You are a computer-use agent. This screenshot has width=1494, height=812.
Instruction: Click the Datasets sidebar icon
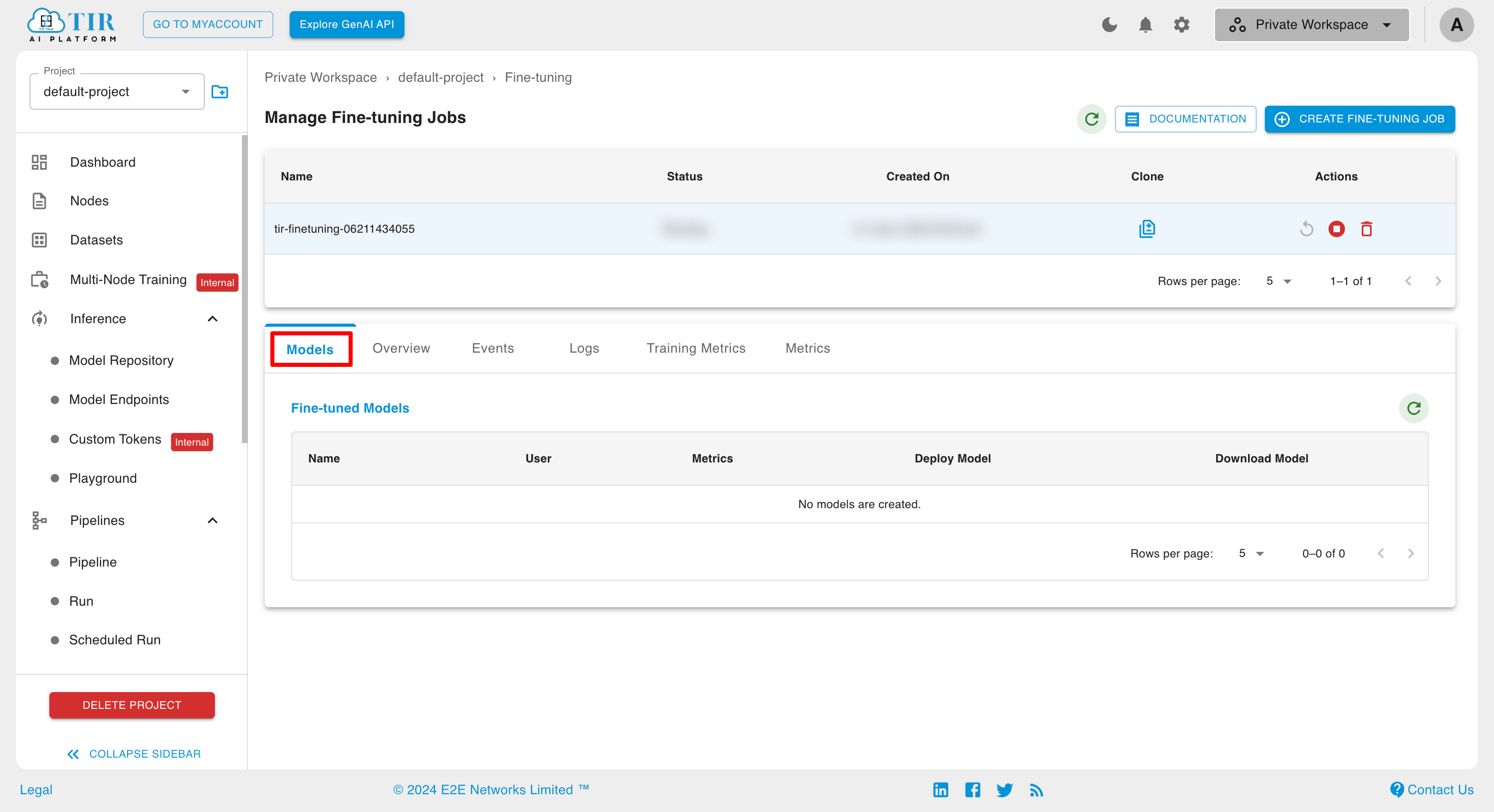coord(40,239)
